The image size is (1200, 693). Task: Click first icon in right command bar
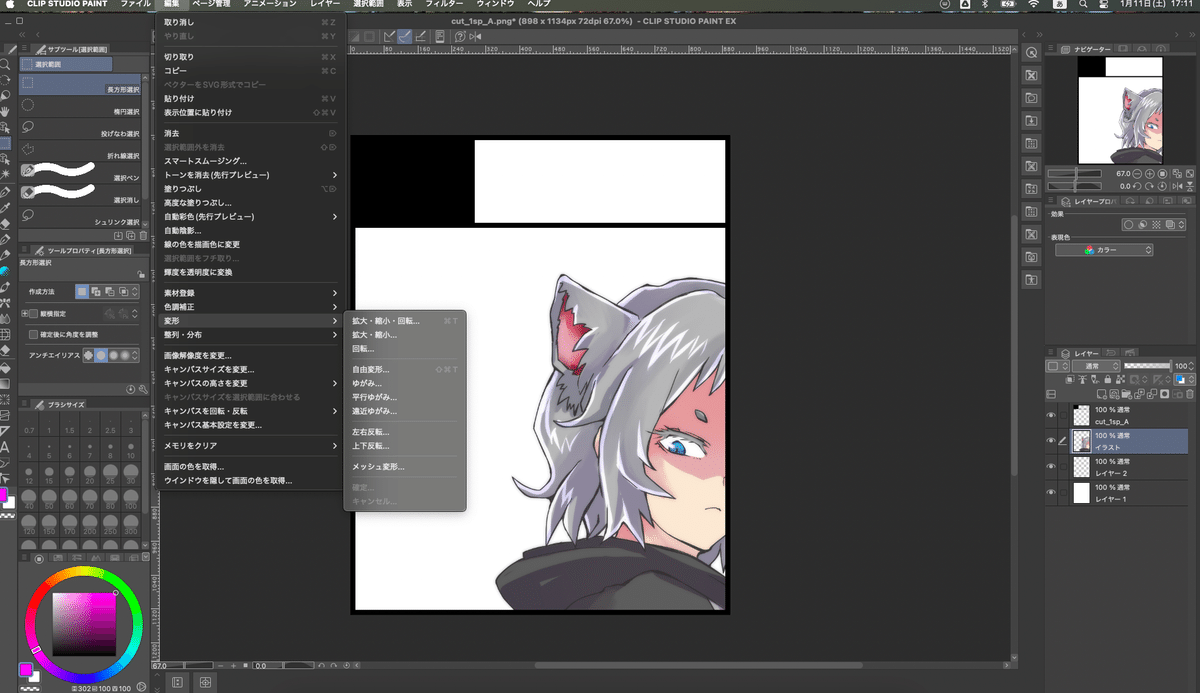1031,53
